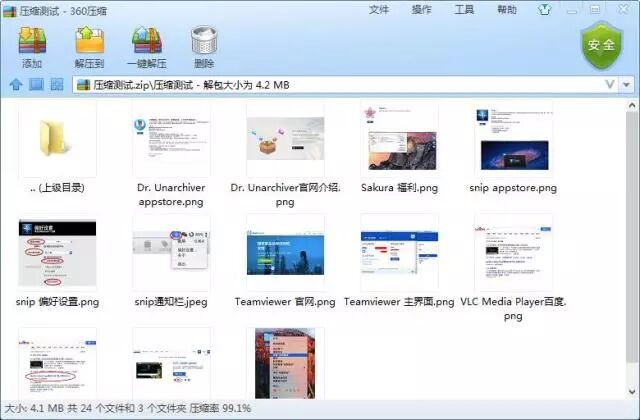640x420 pixels.
Task: Click the vertical scrollbar thumb
Action: [x=632, y=236]
